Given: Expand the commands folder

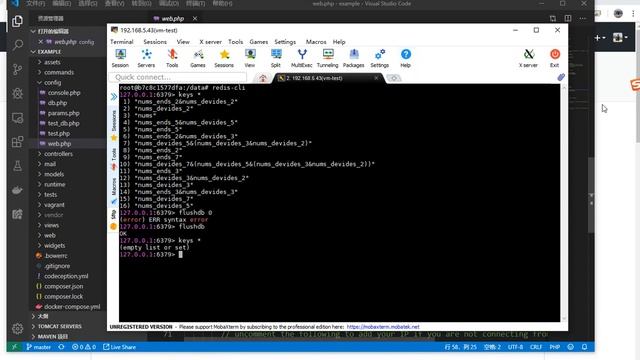Looking at the screenshot, I should coord(59,72).
